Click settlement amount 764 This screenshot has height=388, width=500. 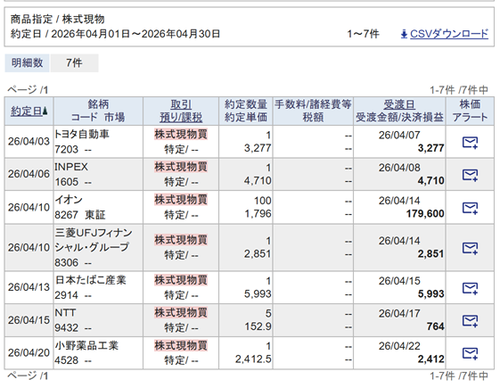[x=435, y=326]
